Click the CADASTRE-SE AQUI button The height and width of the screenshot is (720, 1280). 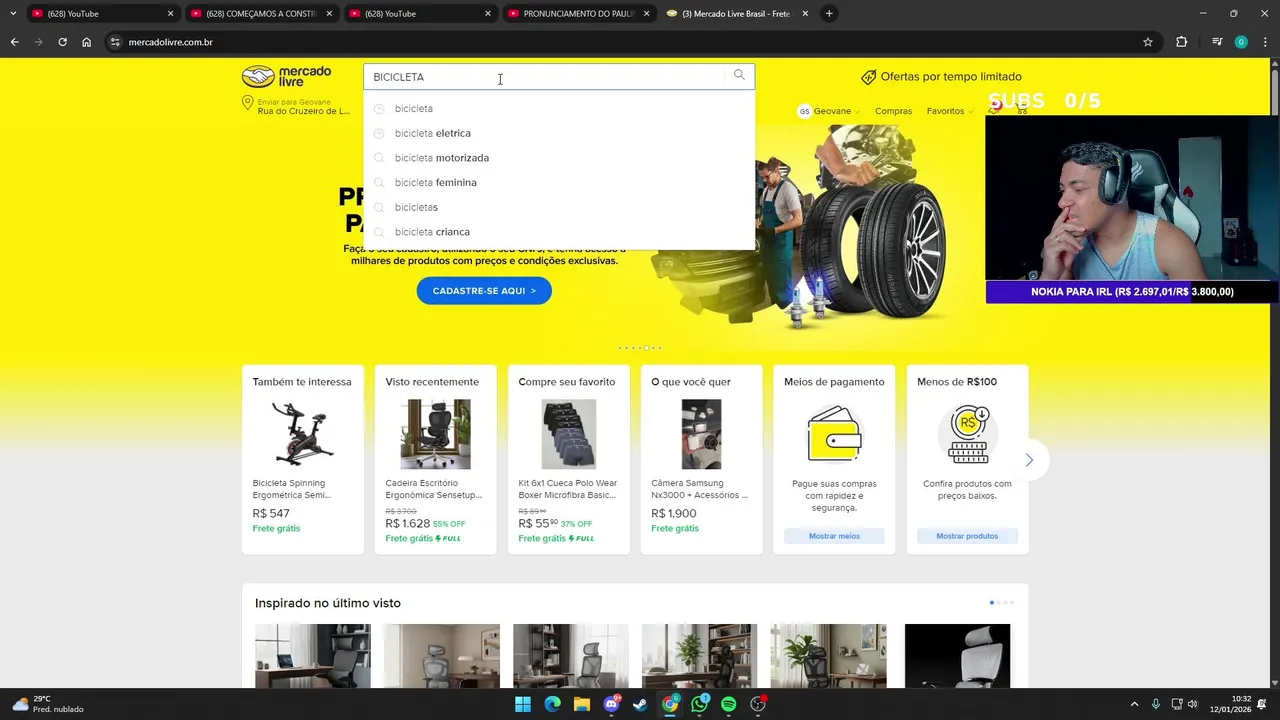tap(484, 291)
